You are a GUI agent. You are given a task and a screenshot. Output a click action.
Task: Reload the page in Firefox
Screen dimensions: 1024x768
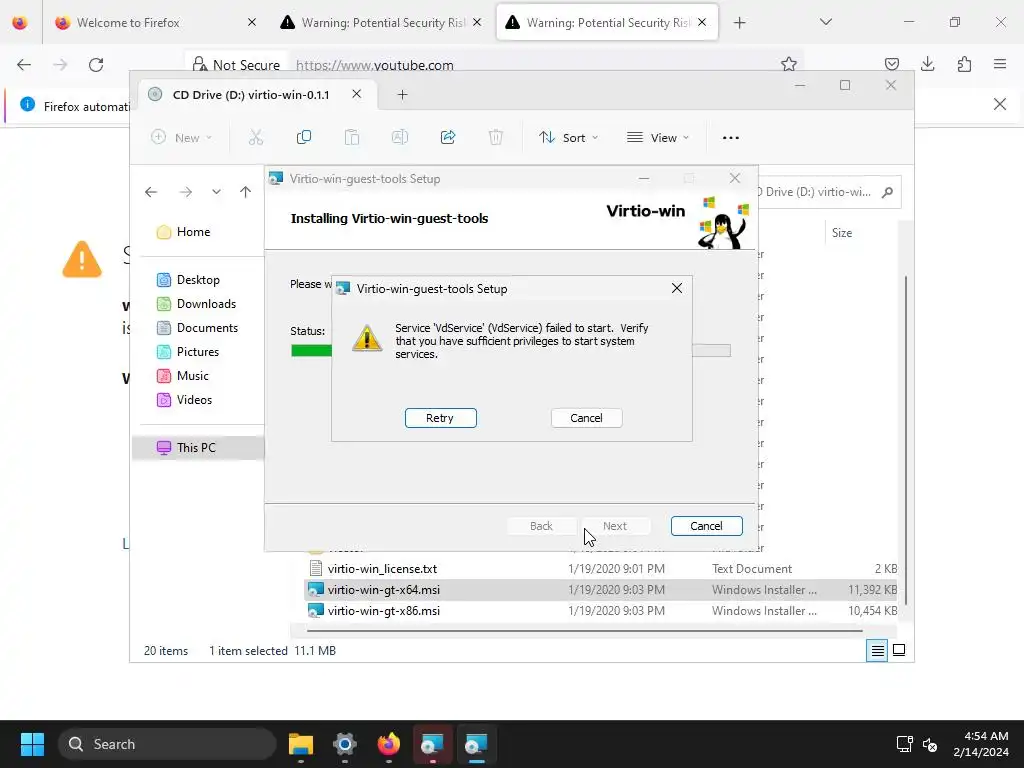click(x=96, y=65)
